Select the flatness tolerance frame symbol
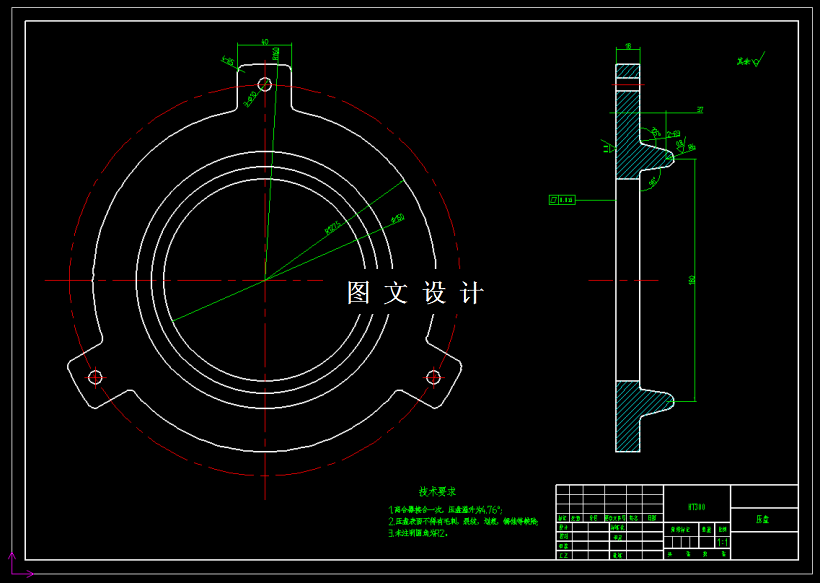Screen dimensions: 820x583 562,200
